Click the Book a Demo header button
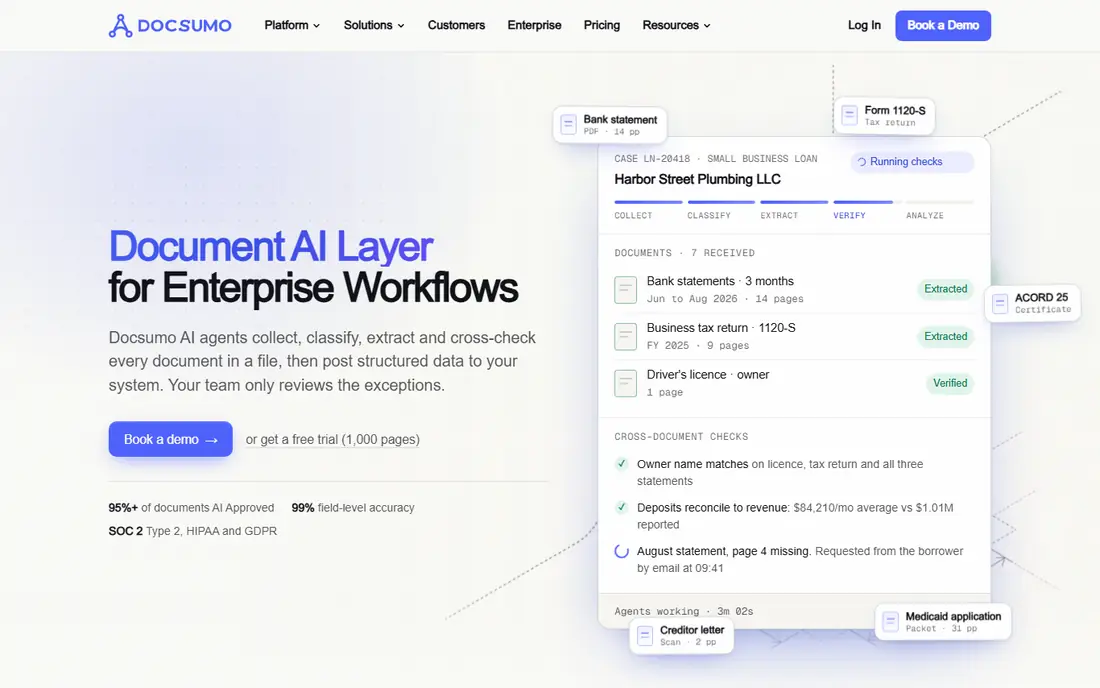1100x688 pixels. point(943,25)
